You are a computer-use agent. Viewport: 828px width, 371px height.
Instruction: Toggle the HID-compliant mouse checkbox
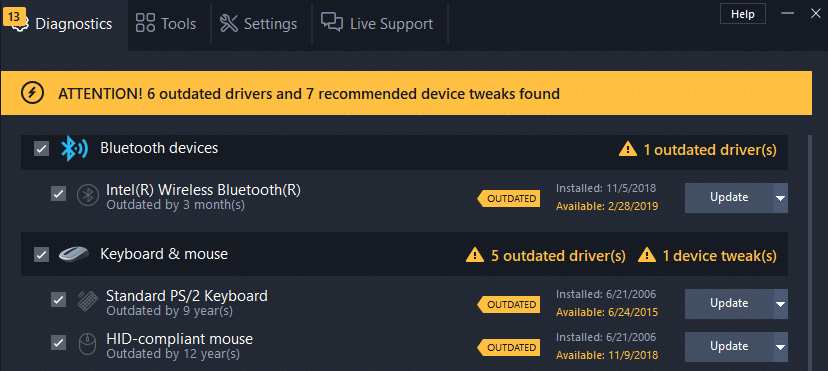pos(58,343)
